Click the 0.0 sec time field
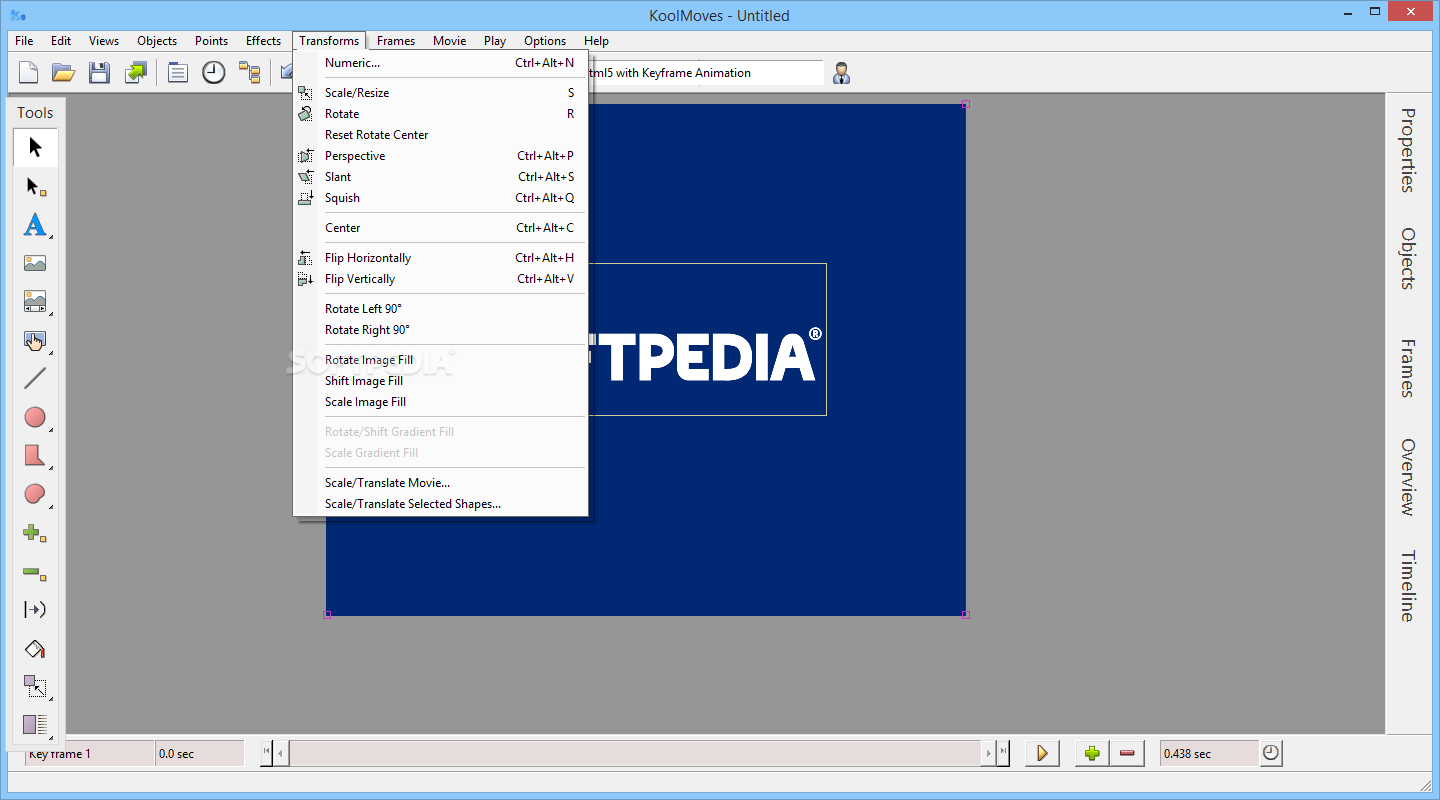This screenshot has height=800, width=1440. click(x=200, y=753)
